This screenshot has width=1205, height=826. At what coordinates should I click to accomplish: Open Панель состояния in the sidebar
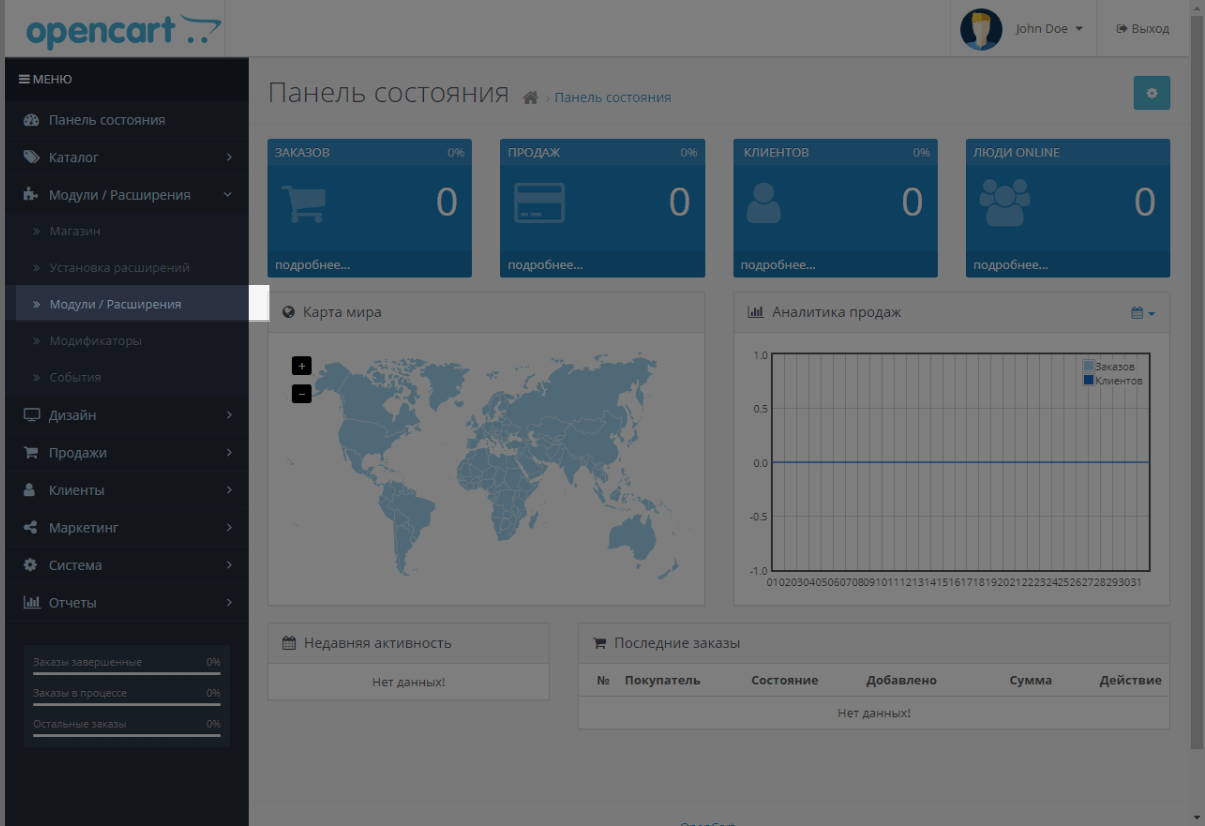click(107, 120)
